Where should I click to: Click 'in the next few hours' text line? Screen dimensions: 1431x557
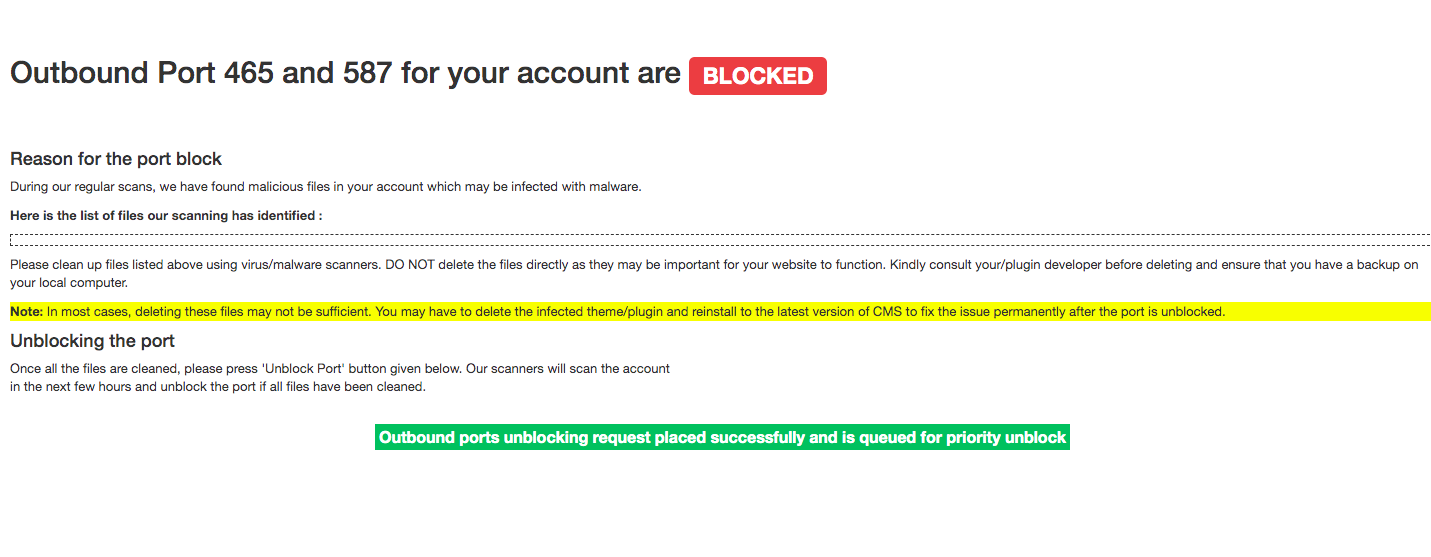pyautogui.click(x=218, y=387)
